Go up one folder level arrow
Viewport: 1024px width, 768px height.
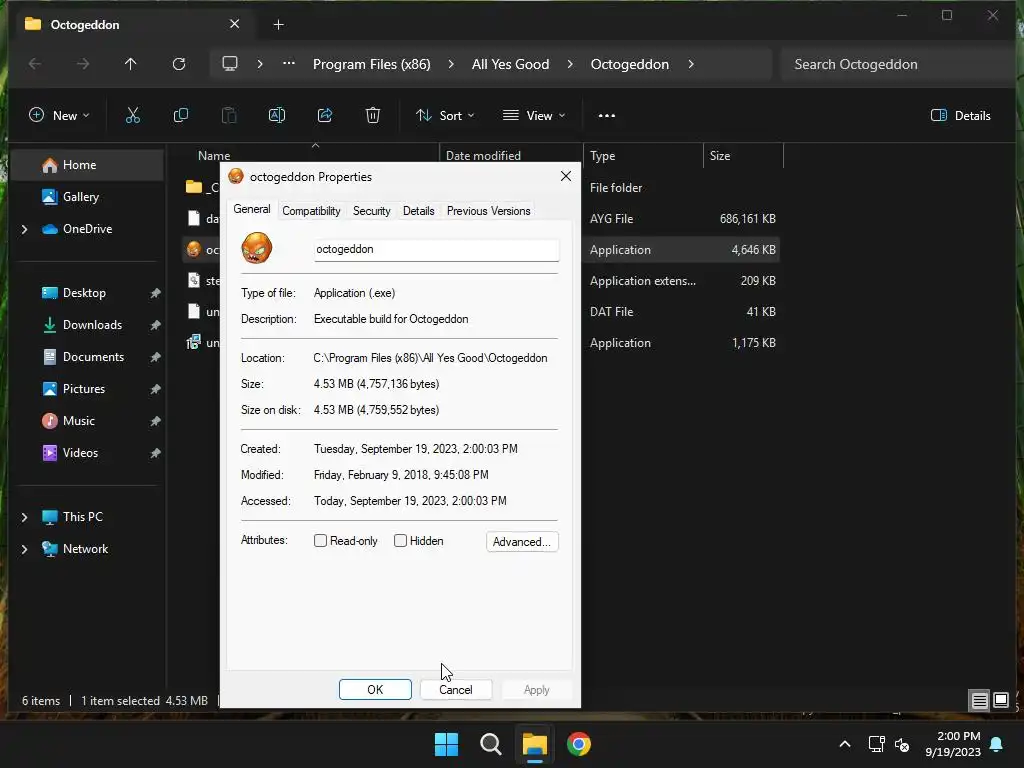[131, 64]
